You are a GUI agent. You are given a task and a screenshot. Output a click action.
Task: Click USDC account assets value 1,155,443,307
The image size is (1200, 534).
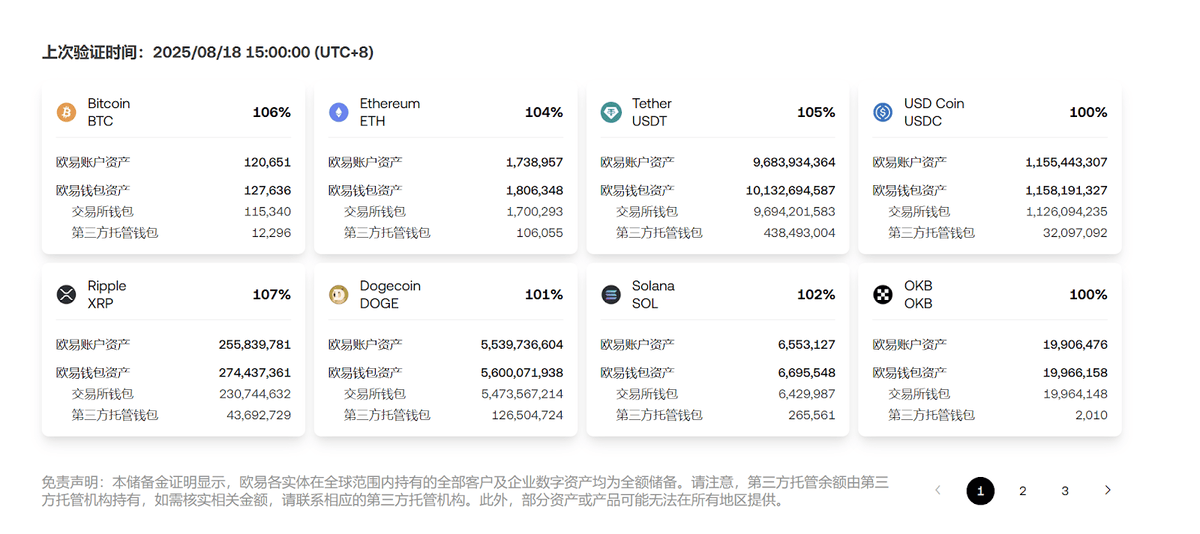[1066, 162]
